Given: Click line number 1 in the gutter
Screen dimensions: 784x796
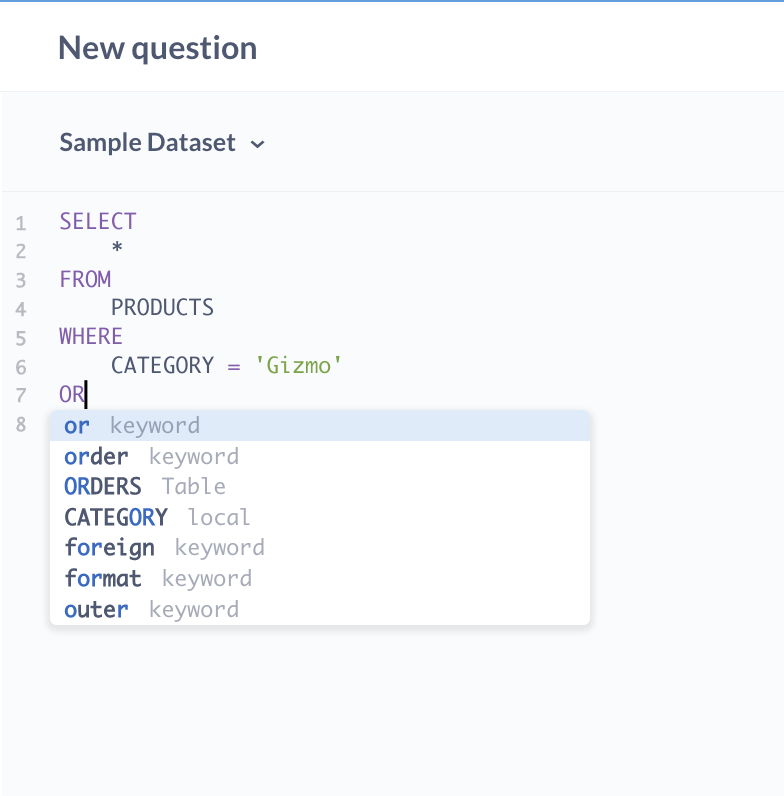Looking at the screenshot, I should (x=21, y=222).
